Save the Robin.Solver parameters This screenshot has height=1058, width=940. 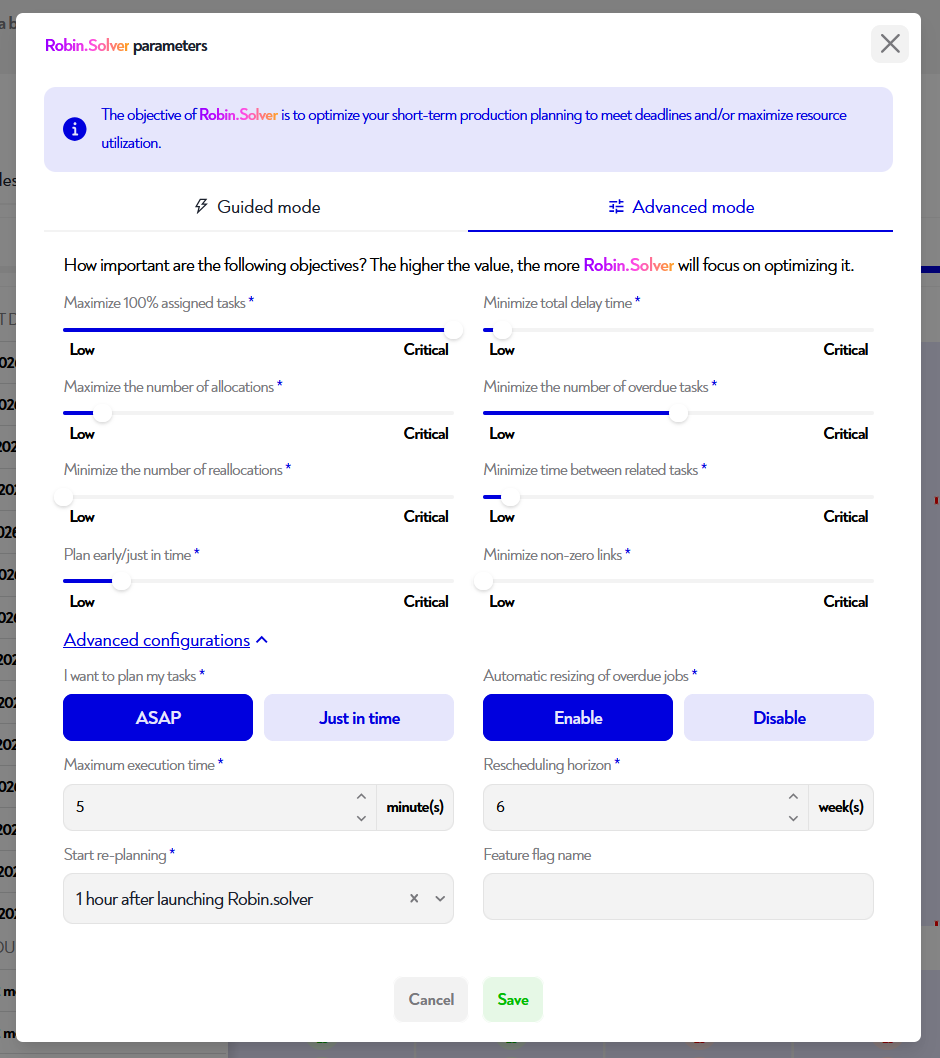pyautogui.click(x=512, y=999)
